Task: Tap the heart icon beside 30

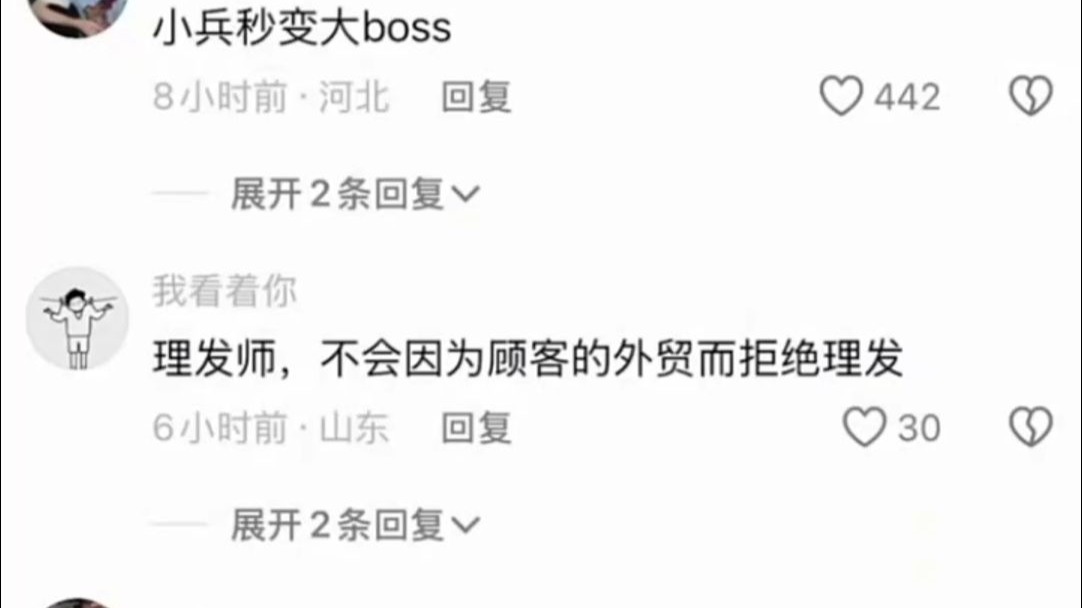Action: pos(864,426)
